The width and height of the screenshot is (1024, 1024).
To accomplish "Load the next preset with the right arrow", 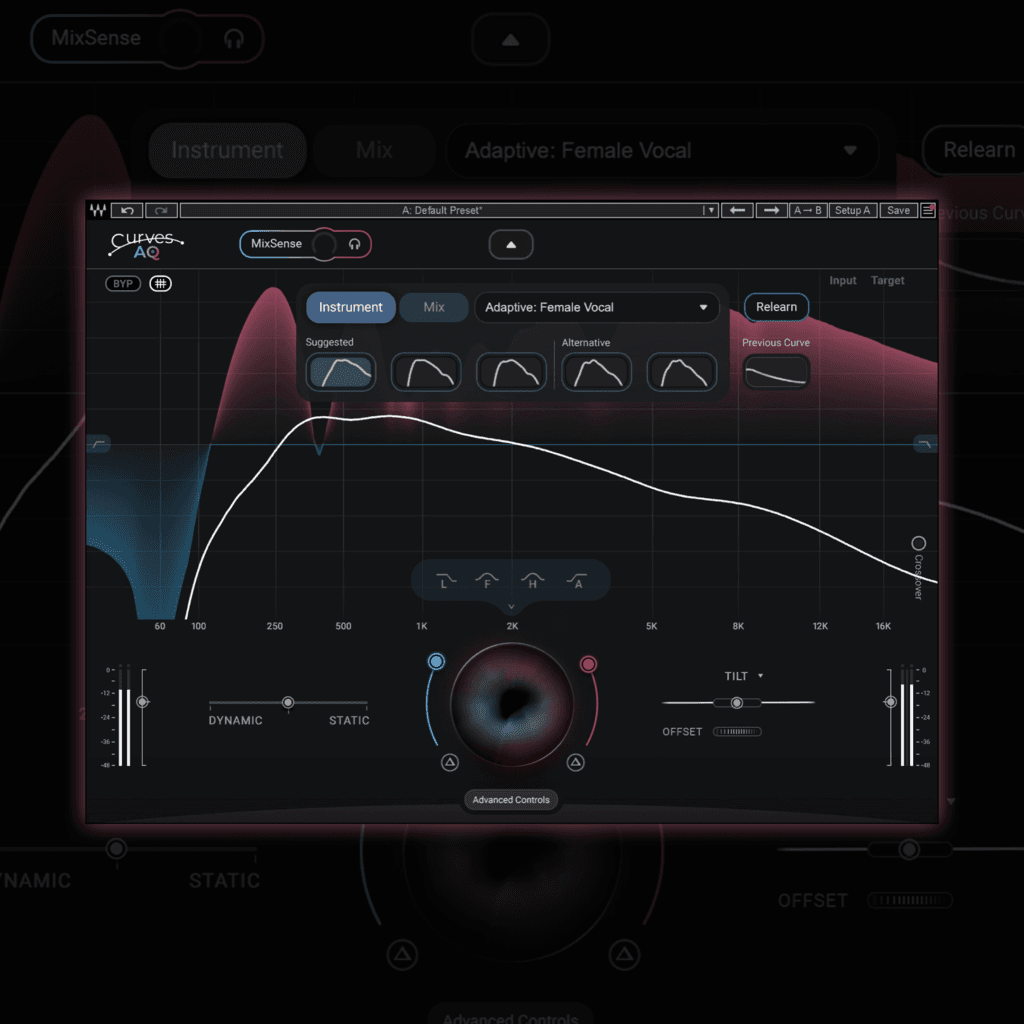I will point(771,210).
